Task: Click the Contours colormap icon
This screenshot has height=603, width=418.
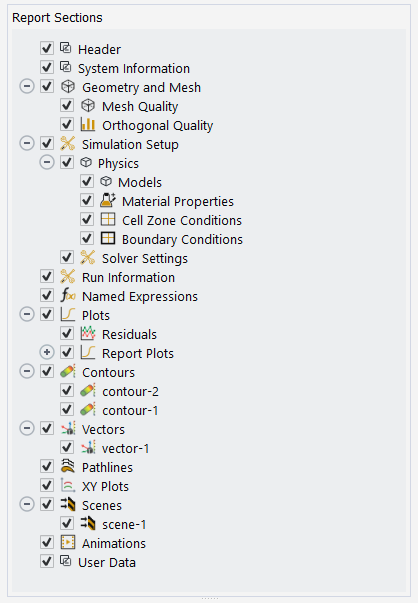Action: 68,371
